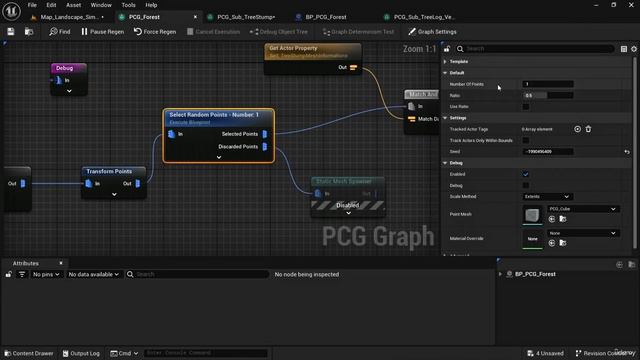
Task: Open Material Override None dropdown
Action: click(583, 233)
